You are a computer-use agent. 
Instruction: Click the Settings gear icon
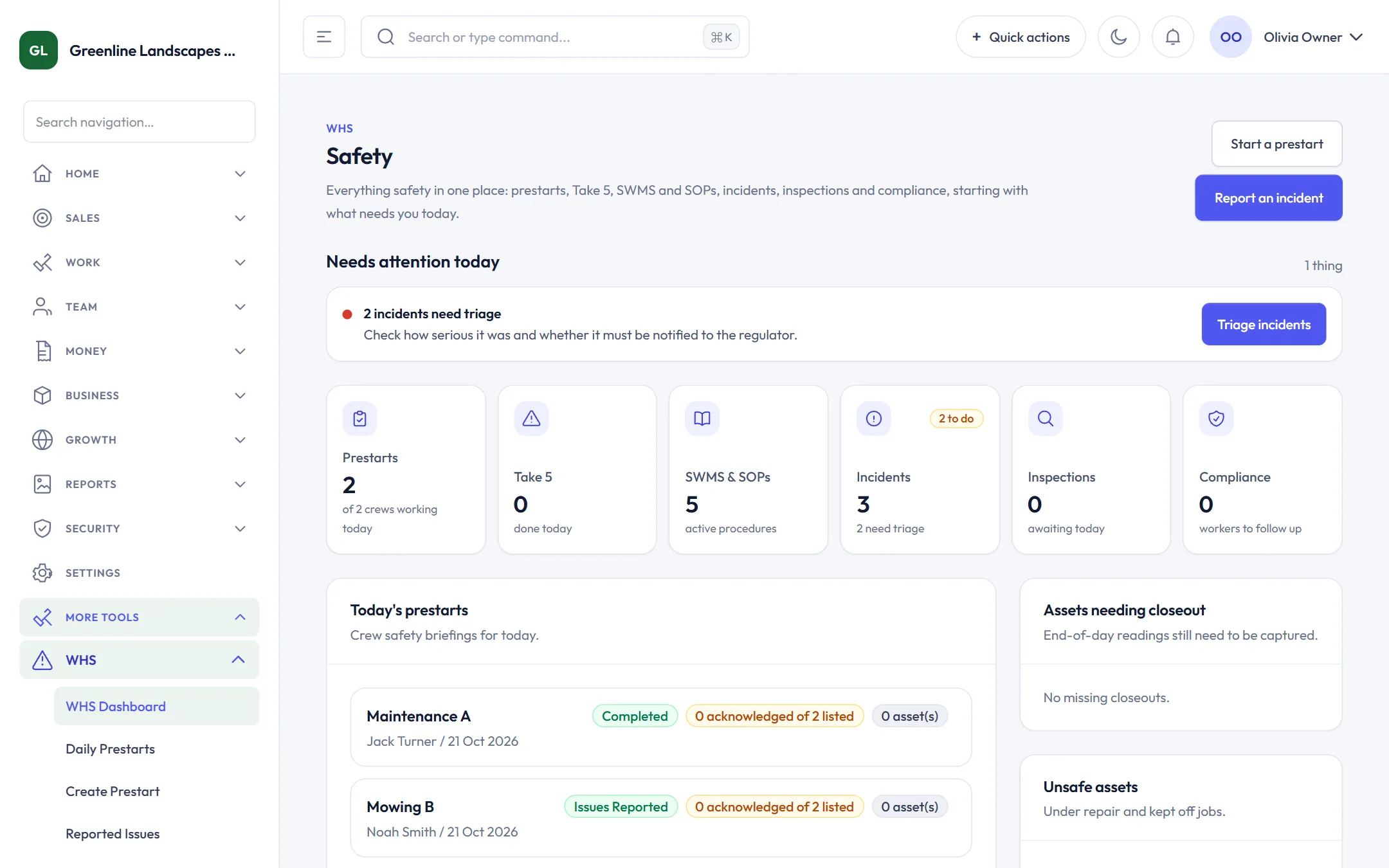tap(42, 573)
